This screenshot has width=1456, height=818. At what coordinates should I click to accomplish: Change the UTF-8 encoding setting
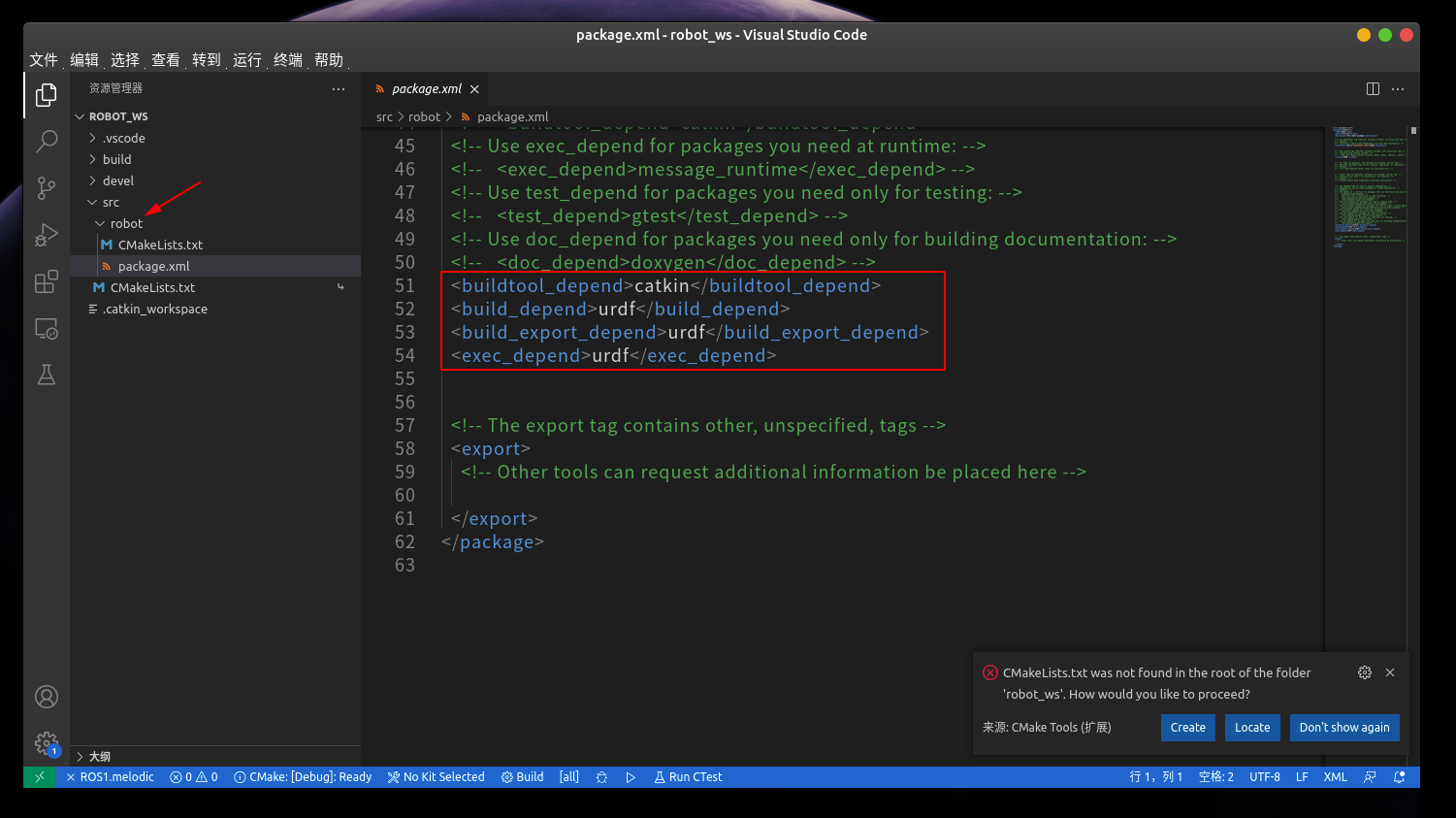click(x=1265, y=777)
